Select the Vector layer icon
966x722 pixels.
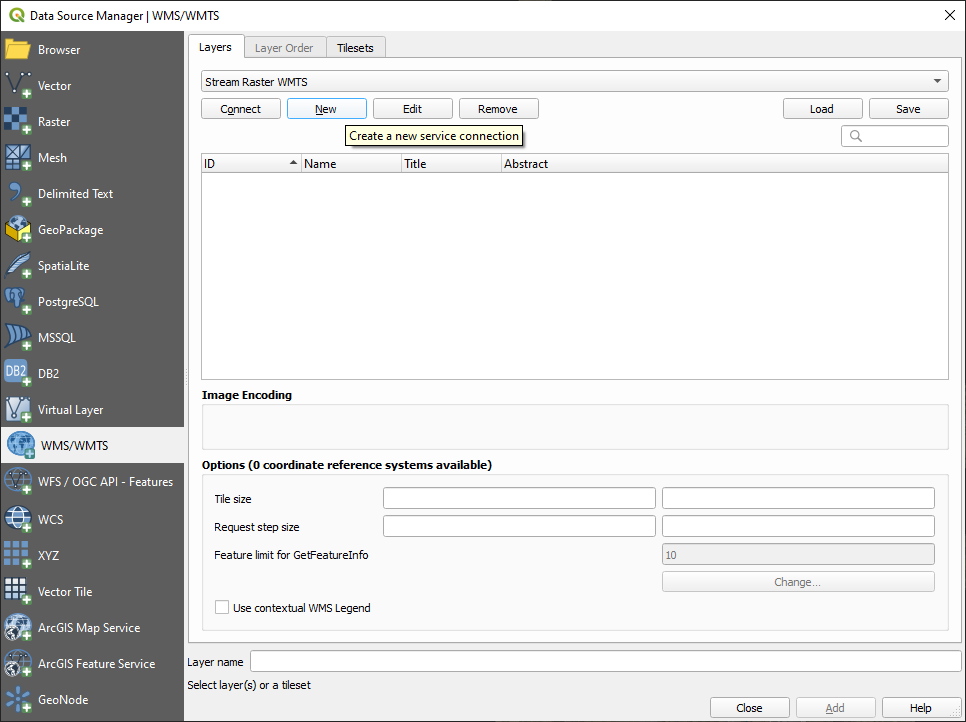17,86
